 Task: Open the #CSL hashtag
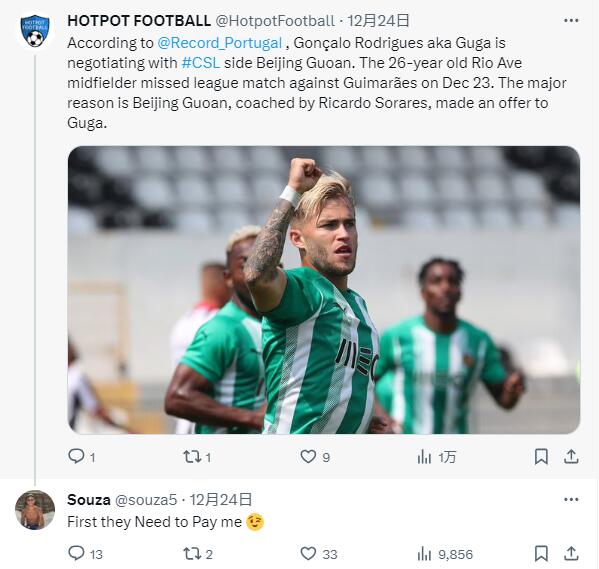click(x=201, y=63)
